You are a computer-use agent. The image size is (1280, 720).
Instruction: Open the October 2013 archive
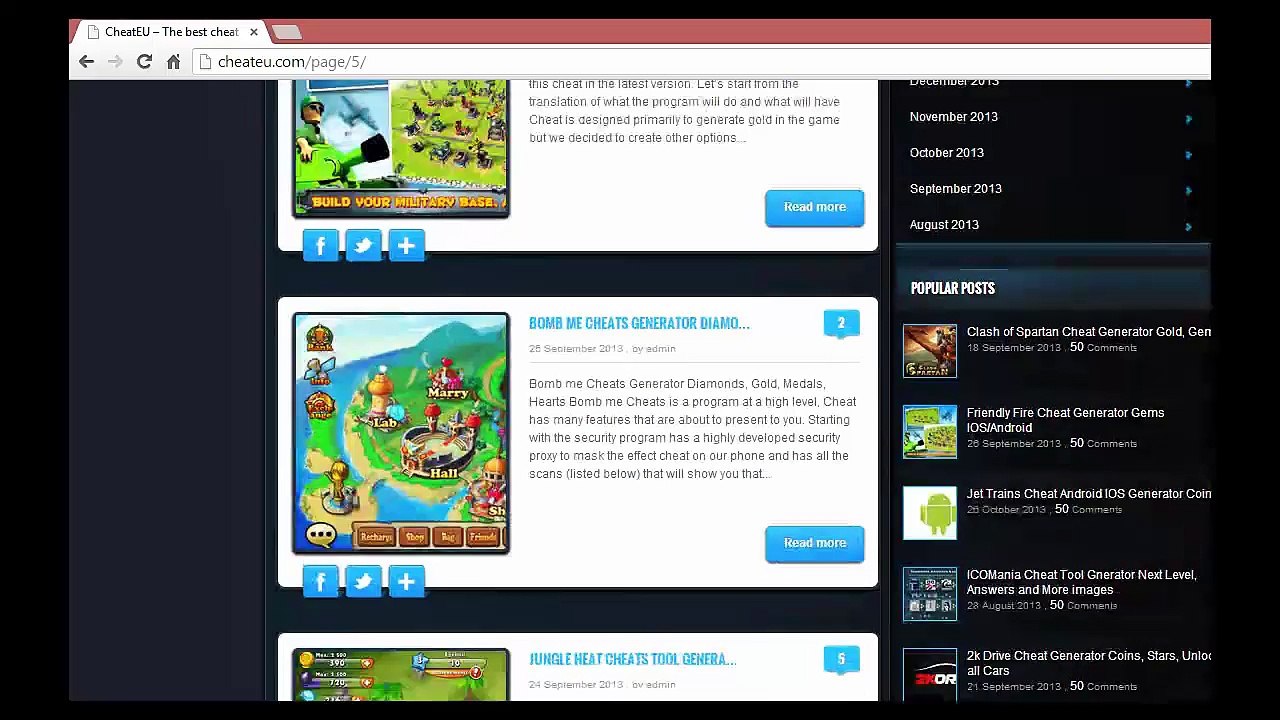pyautogui.click(x=947, y=153)
